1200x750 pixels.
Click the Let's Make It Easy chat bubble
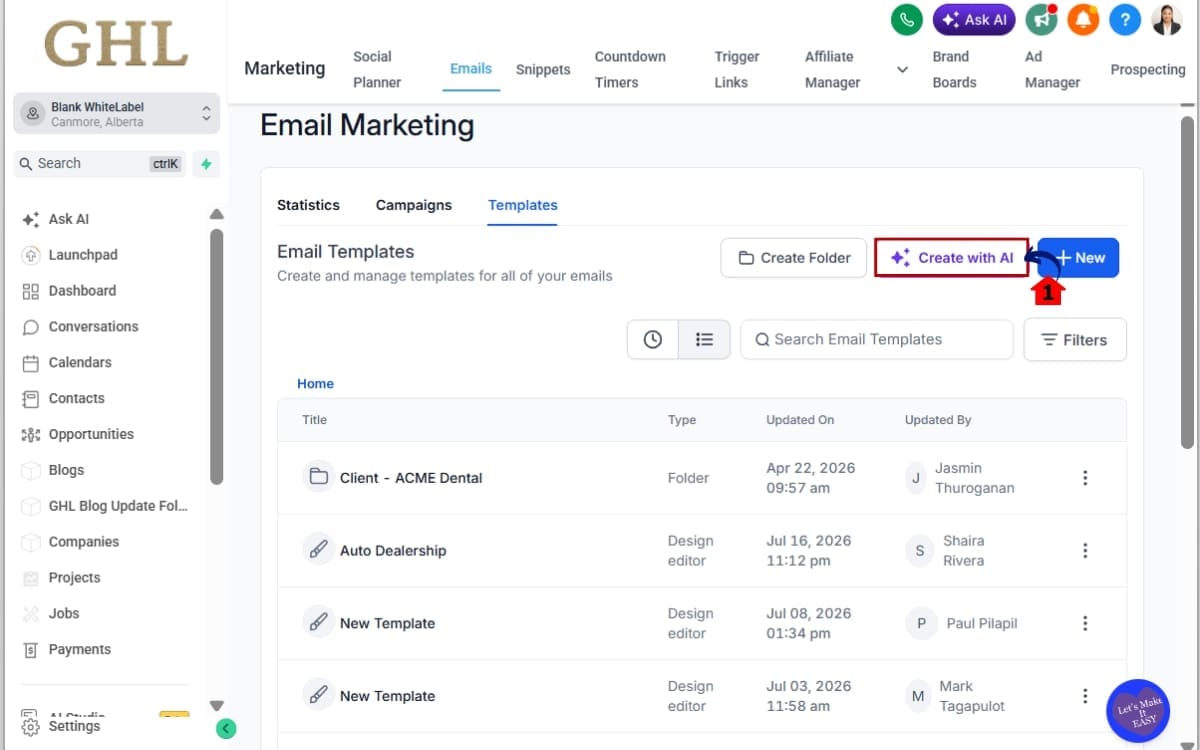[1138, 711]
